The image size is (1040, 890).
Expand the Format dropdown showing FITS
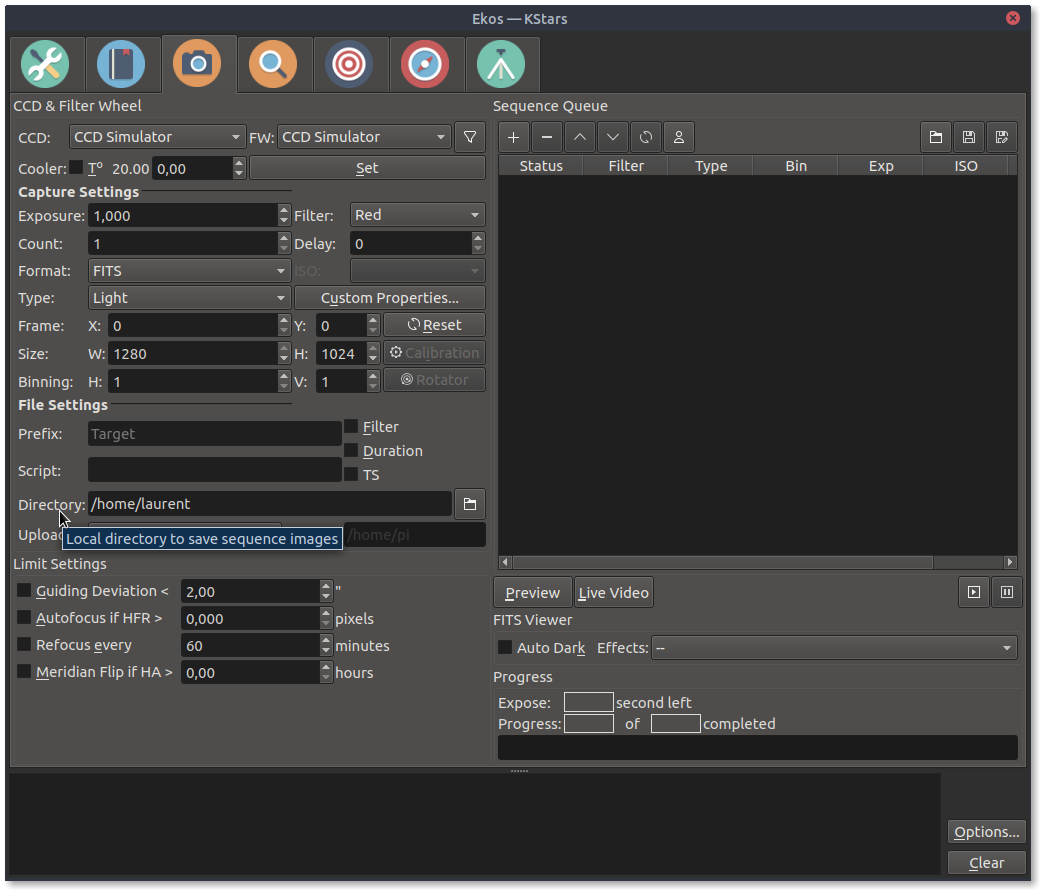click(189, 271)
